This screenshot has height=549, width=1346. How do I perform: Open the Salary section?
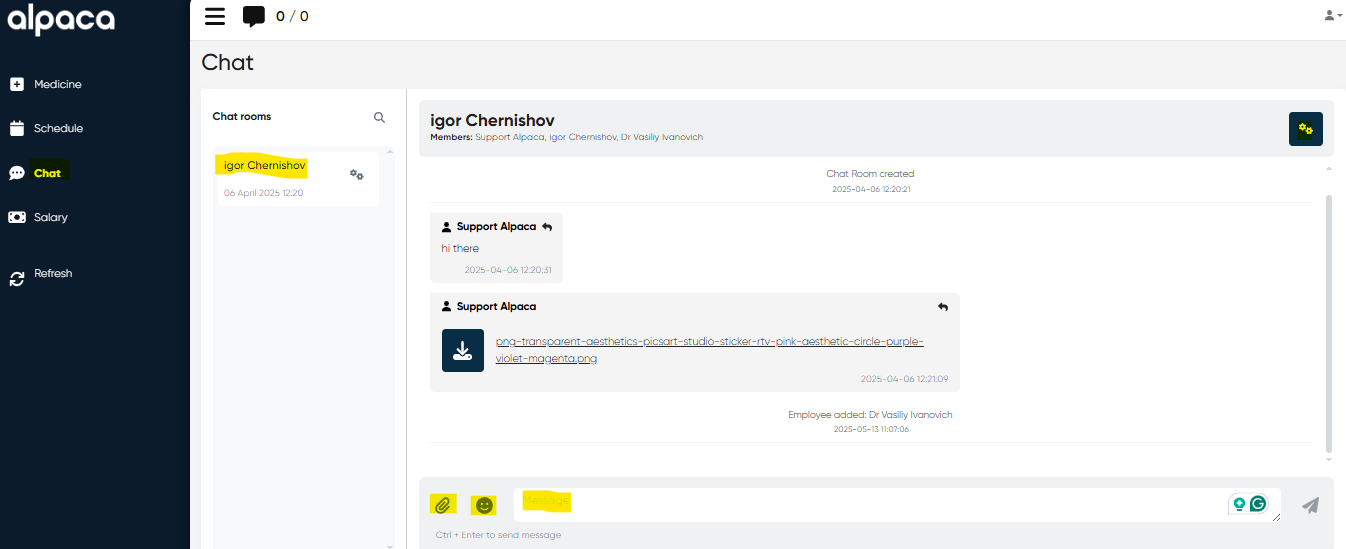coord(50,217)
